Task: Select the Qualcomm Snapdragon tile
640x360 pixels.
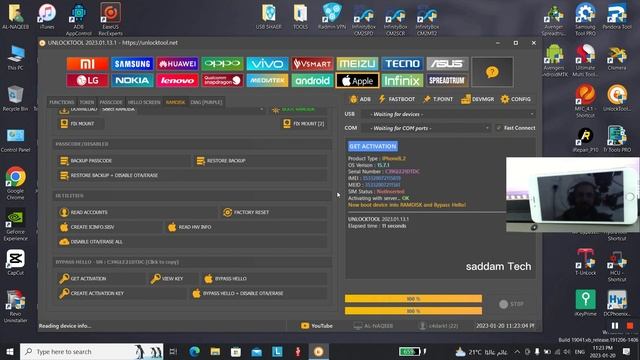Action: coord(222,80)
